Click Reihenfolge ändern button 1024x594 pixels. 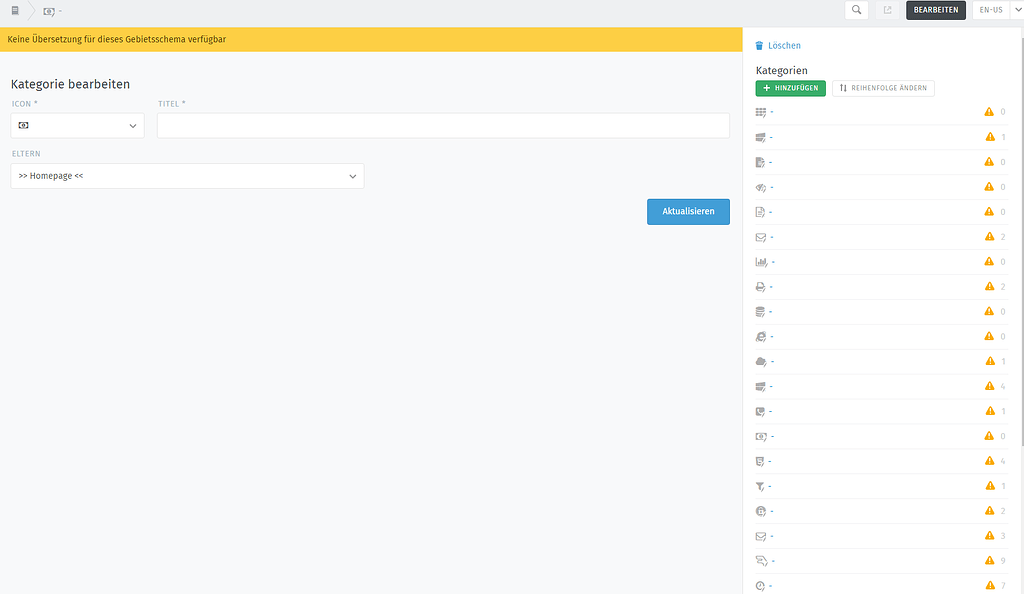883,88
